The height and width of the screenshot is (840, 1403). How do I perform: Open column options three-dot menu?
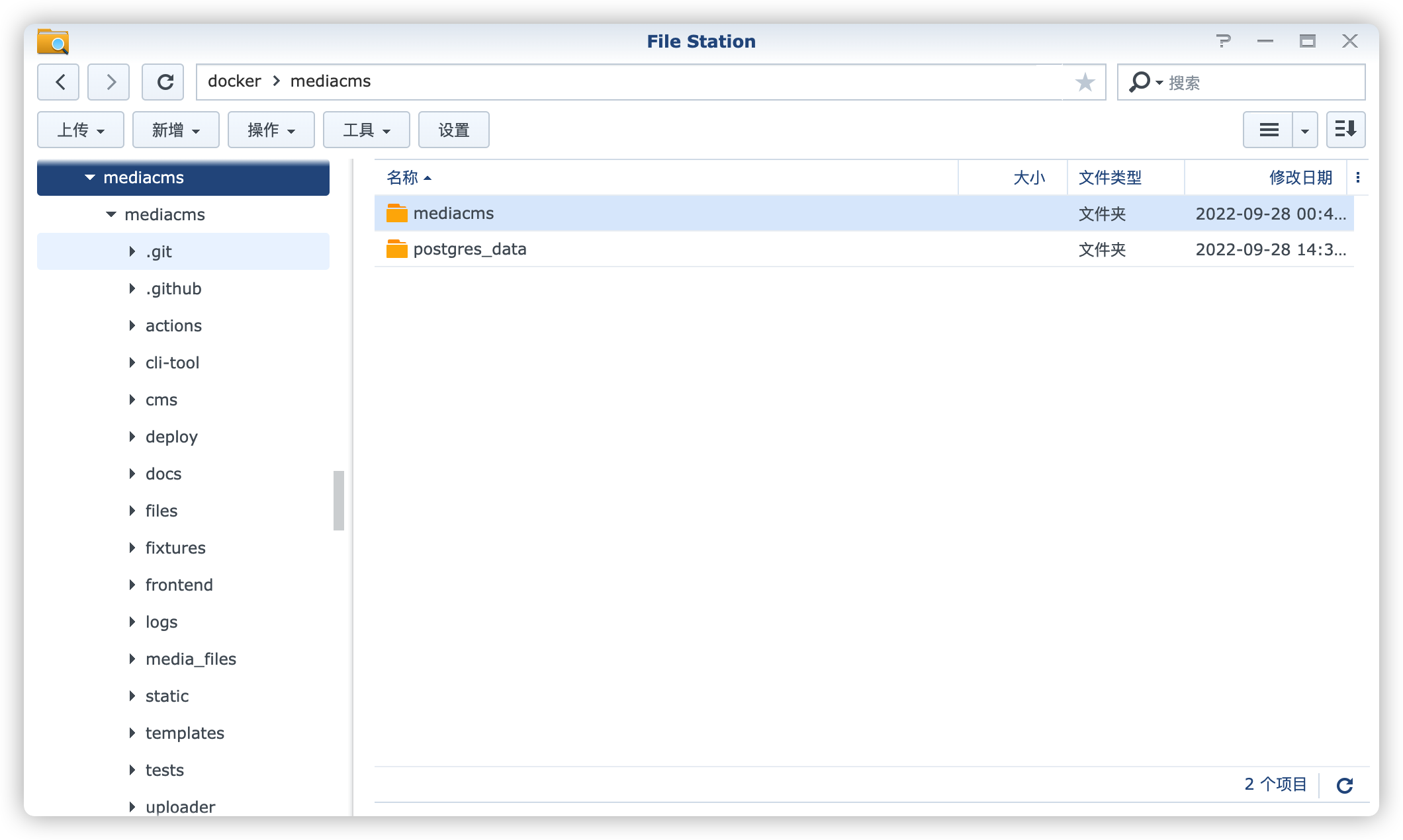[1357, 177]
